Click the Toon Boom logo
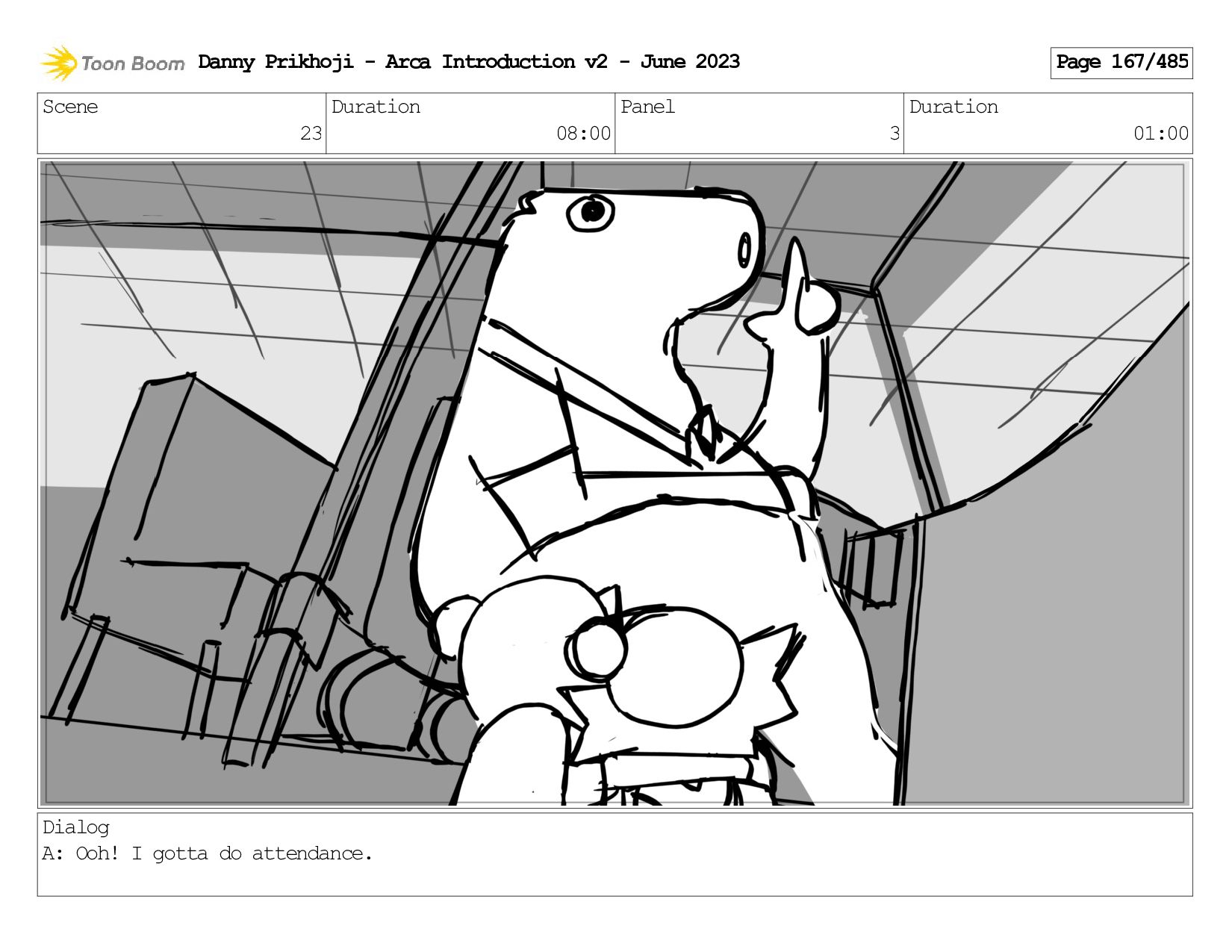The image size is (1232, 952). click(112, 63)
